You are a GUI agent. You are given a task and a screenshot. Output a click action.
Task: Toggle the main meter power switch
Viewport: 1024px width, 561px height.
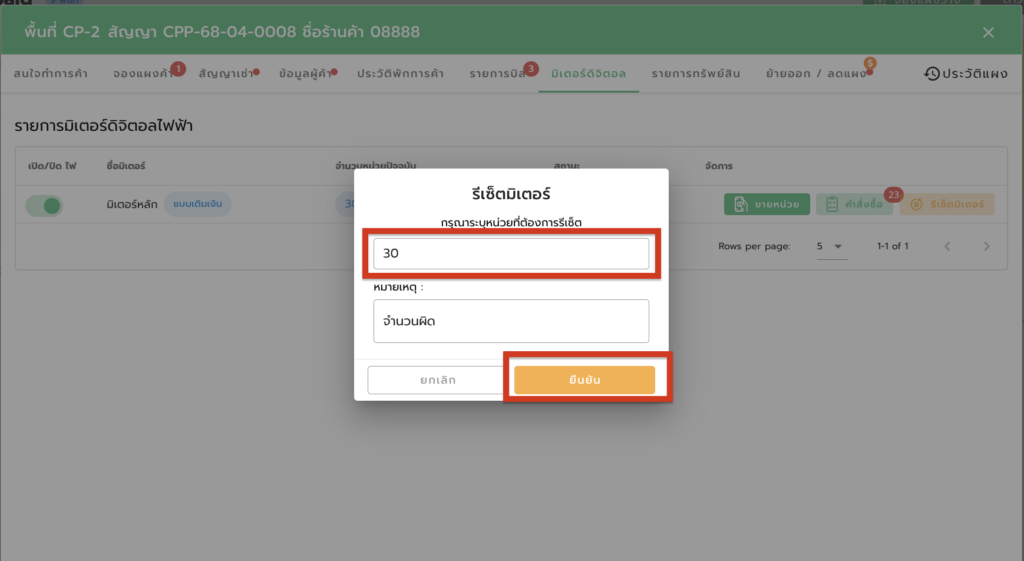[45, 205]
